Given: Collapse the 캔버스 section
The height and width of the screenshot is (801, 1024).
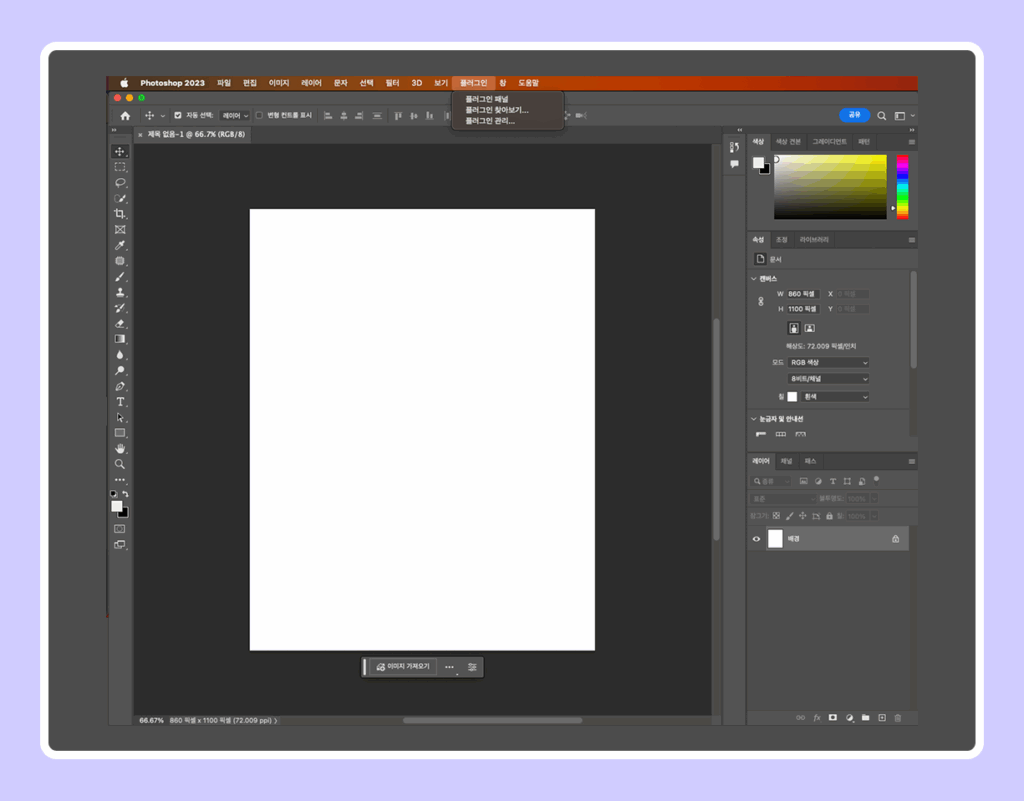Looking at the screenshot, I should click(x=754, y=279).
